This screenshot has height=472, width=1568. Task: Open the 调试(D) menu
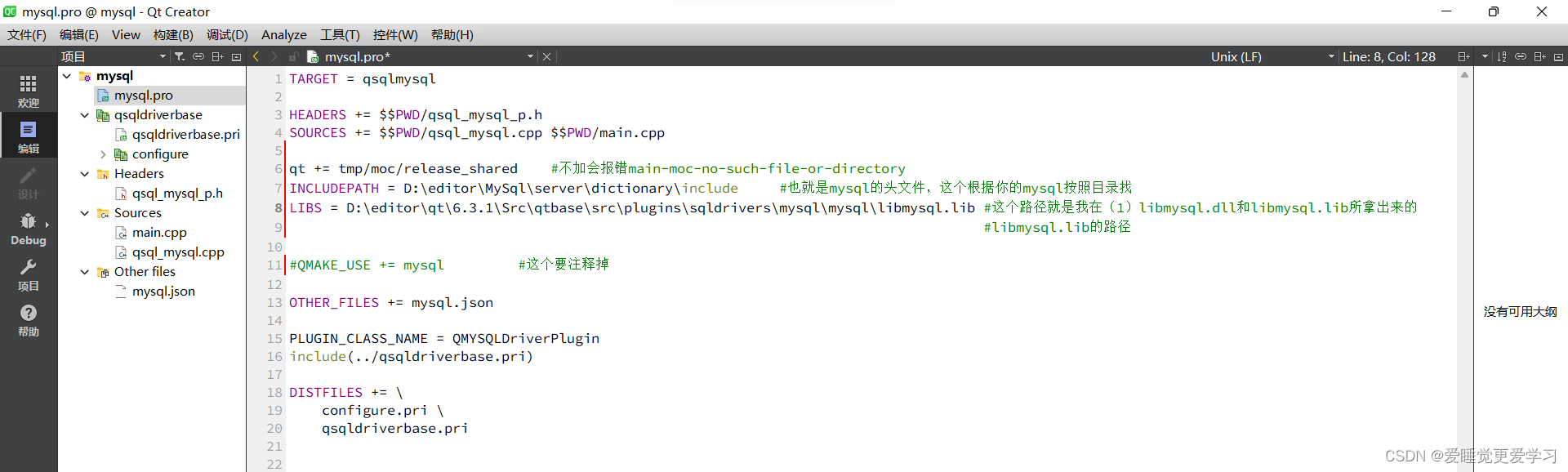pos(227,34)
